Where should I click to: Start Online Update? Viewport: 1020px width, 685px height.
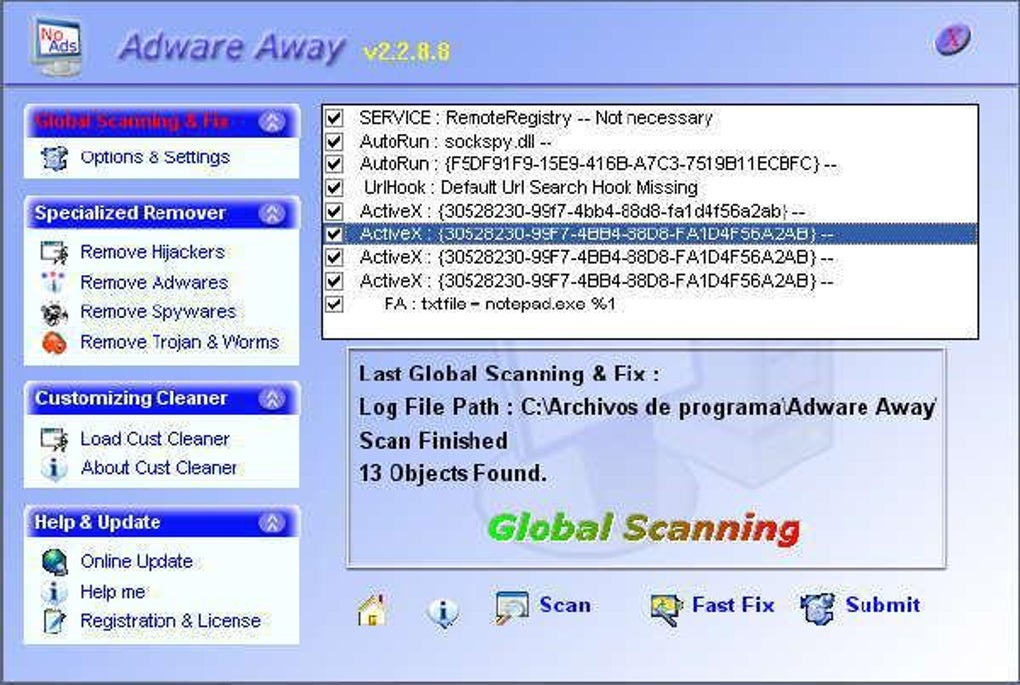(136, 561)
